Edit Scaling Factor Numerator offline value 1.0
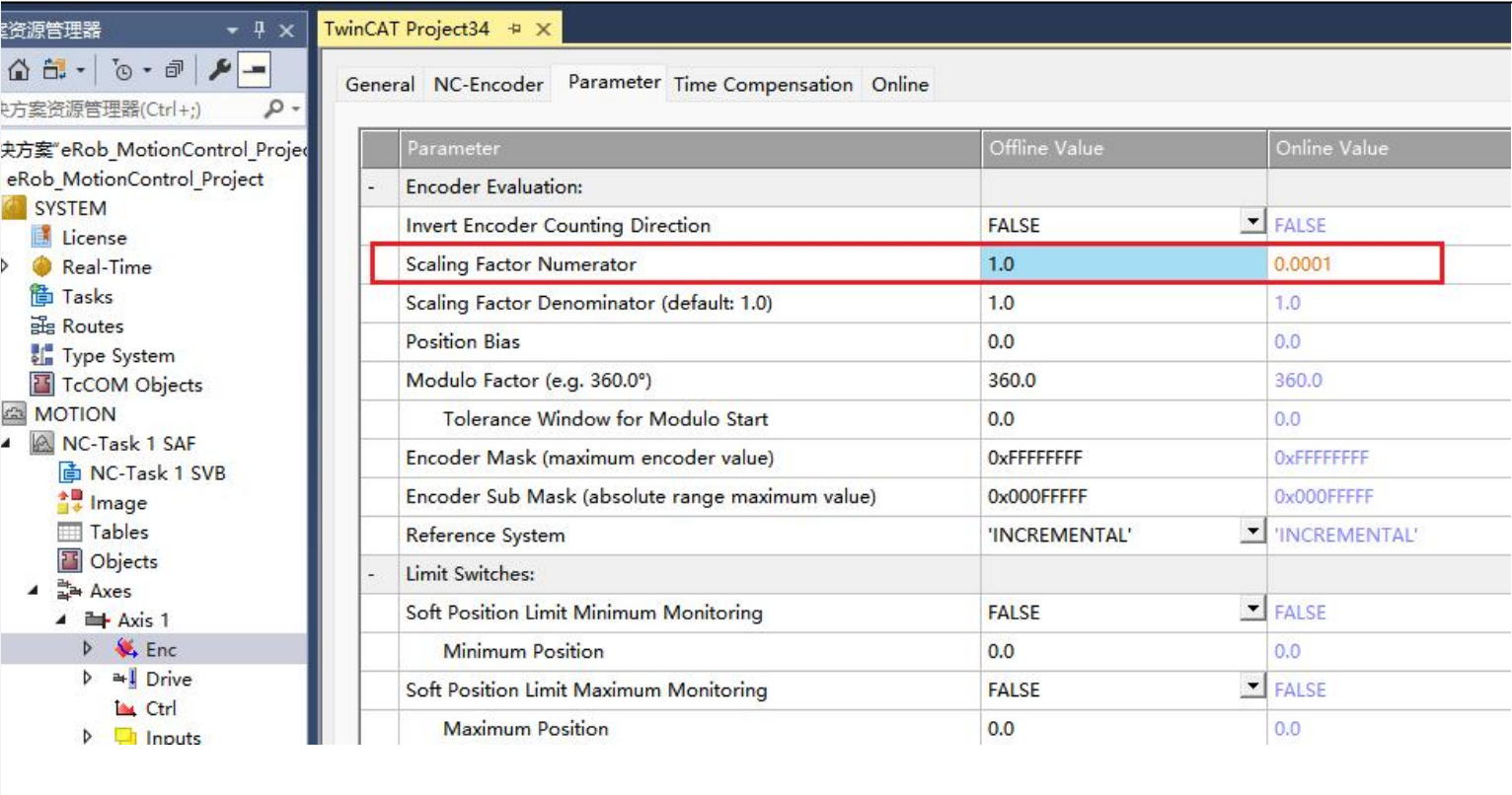The width and height of the screenshot is (1512, 795). 1124,263
